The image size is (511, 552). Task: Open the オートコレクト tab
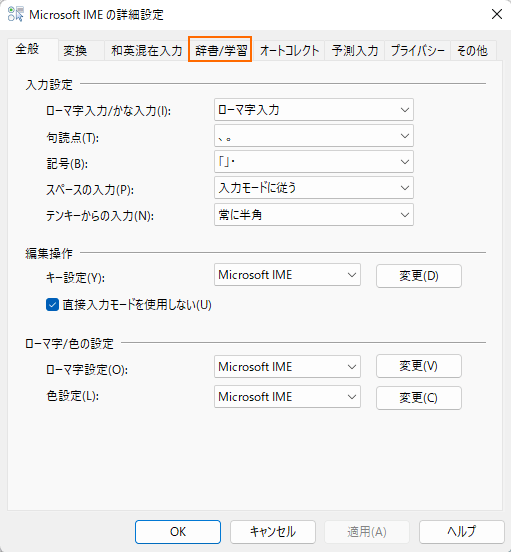coord(289,51)
